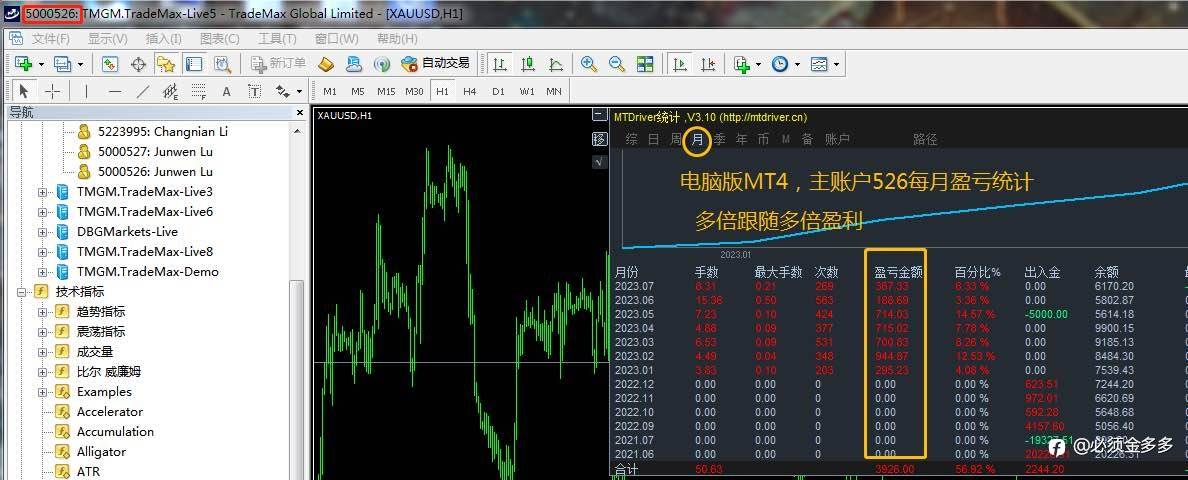Click the Profiles toolbar icon
The height and width of the screenshot is (480, 1188).
[x=62, y=64]
